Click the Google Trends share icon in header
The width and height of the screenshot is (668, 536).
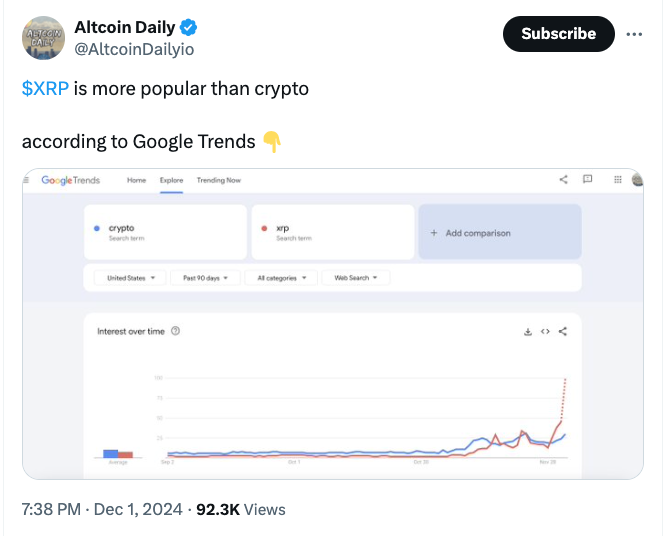pyautogui.click(x=563, y=180)
